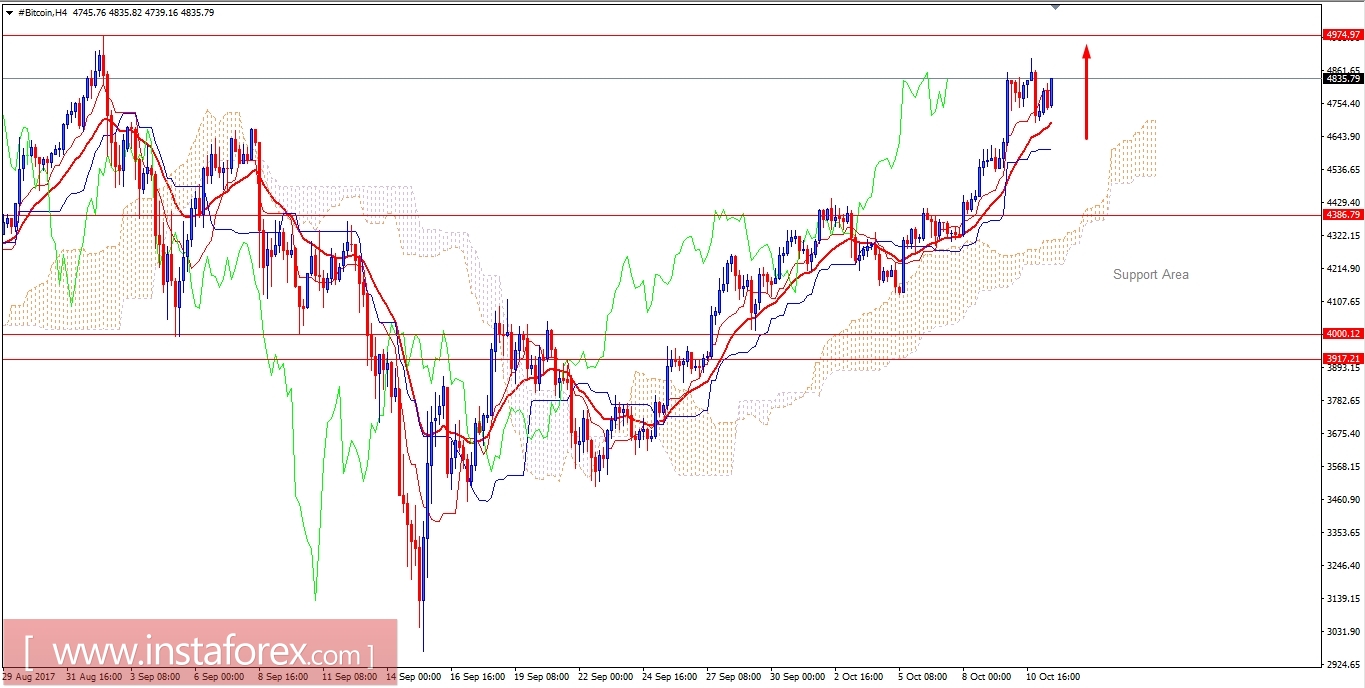
Task: Select the chart shift triangle marker at top
Action: [1054, 7]
